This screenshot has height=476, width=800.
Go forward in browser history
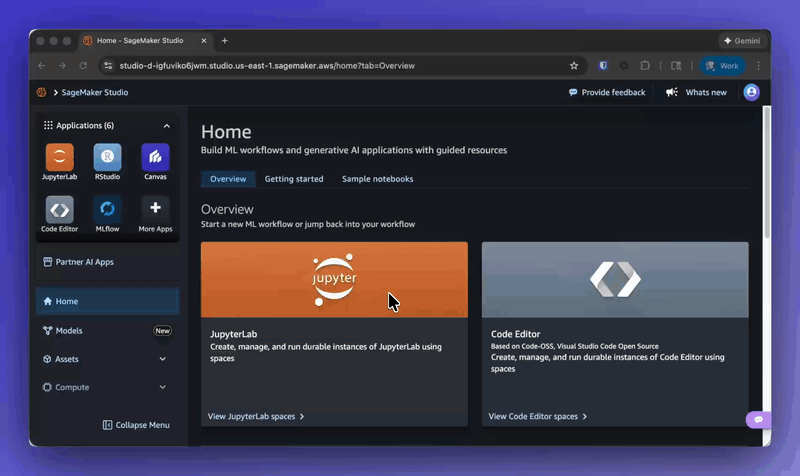[x=62, y=66]
